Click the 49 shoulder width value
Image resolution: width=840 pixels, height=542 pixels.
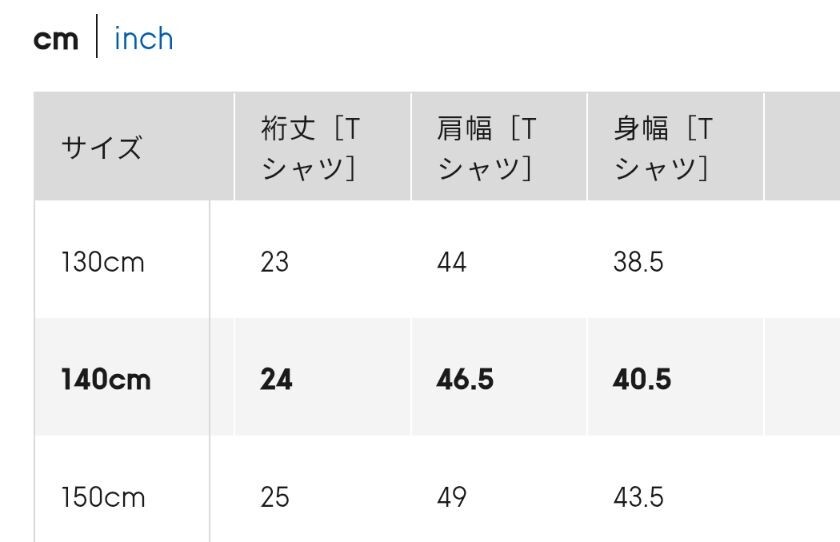[x=451, y=497]
